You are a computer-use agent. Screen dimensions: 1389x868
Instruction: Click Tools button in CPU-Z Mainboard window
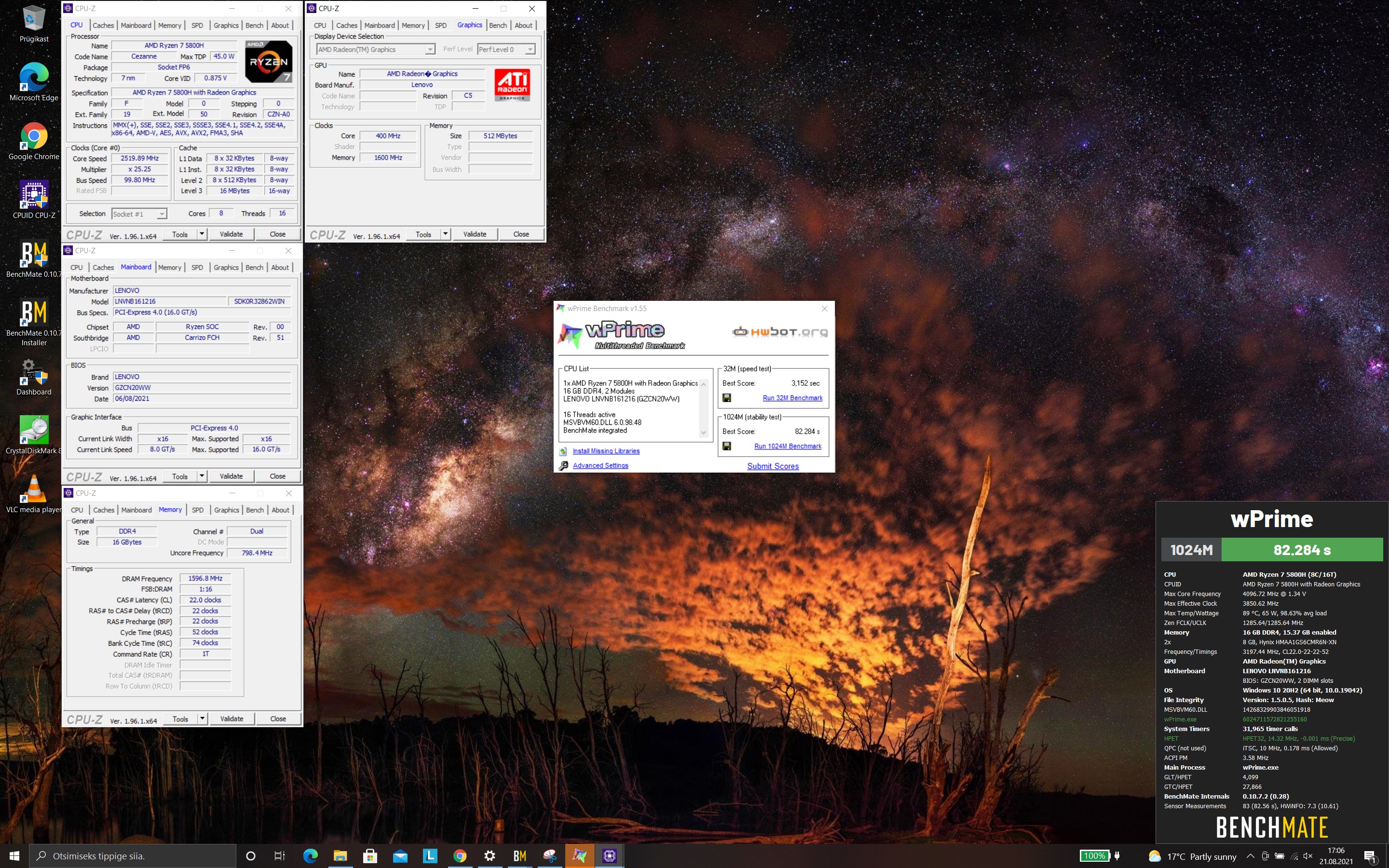point(179,476)
